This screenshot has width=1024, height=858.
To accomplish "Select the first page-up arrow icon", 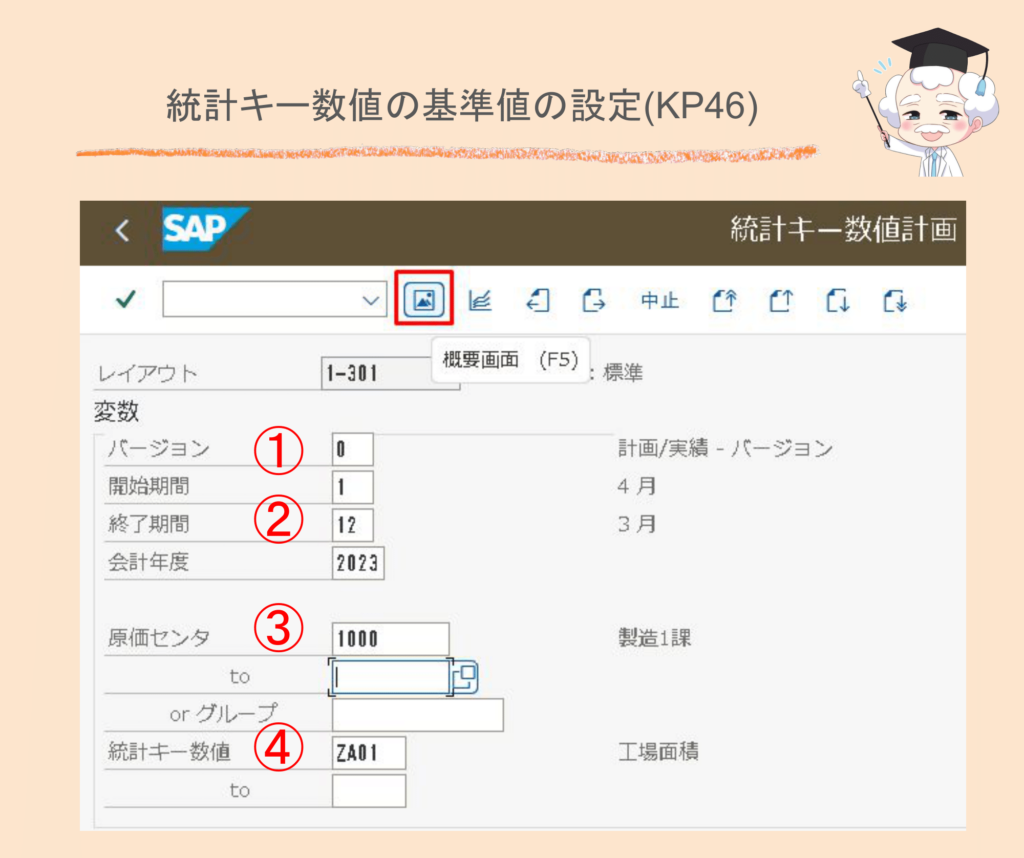I will coord(723,299).
